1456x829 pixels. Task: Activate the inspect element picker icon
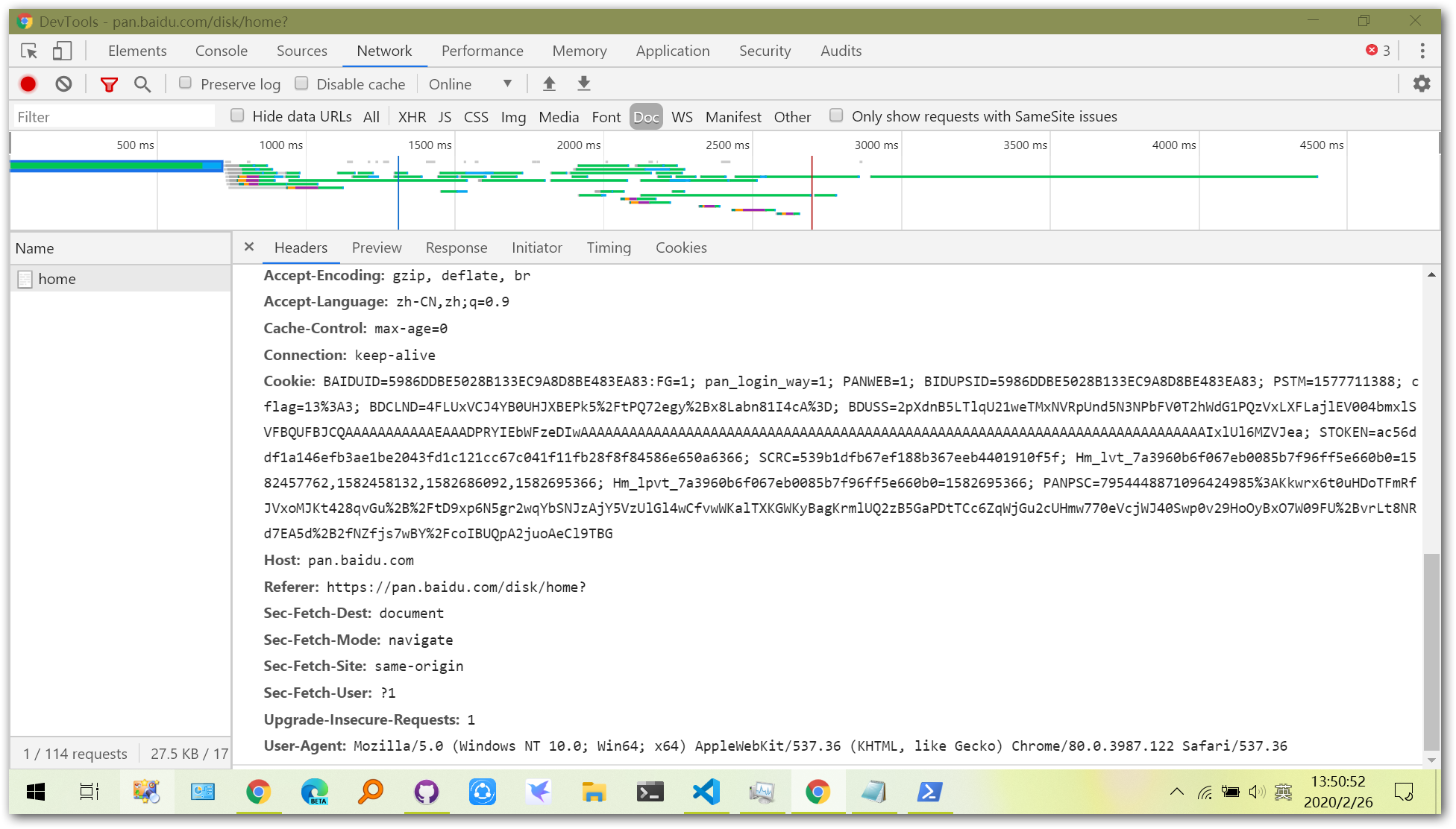[29, 51]
